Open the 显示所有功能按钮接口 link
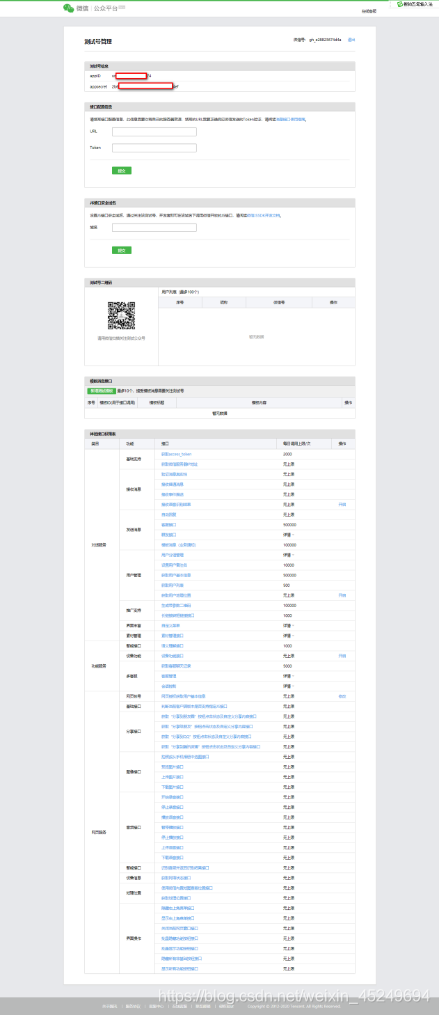This screenshot has width=440, height=1015. (x=179, y=968)
